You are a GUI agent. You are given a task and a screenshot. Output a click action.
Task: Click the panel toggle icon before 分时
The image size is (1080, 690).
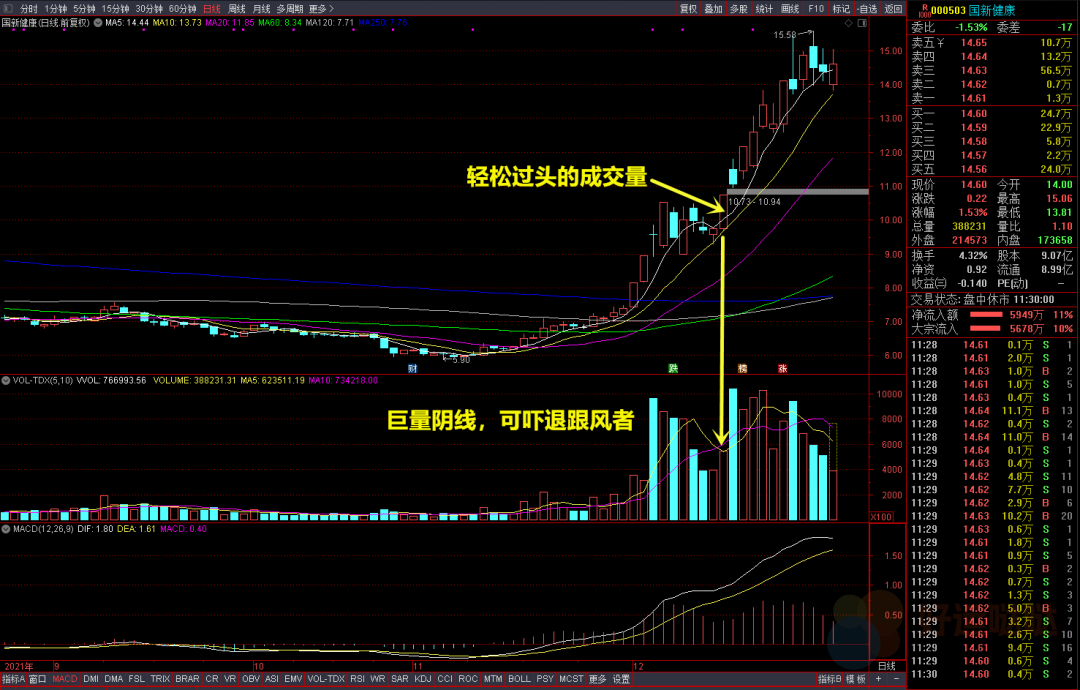(8, 8)
